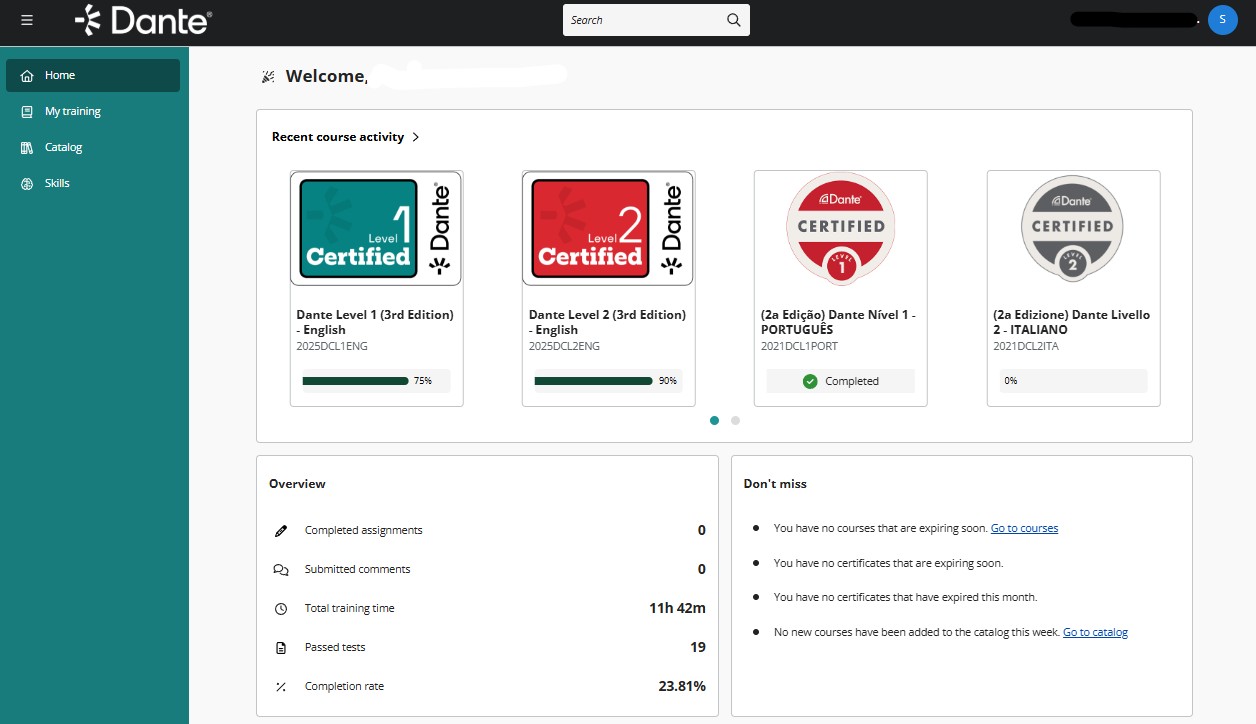Image resolution: width=1256 pixels, height=724 pixels.
Task: Open Dante Level 1 (3rd Edition) English title
Action: coord(375,322)
